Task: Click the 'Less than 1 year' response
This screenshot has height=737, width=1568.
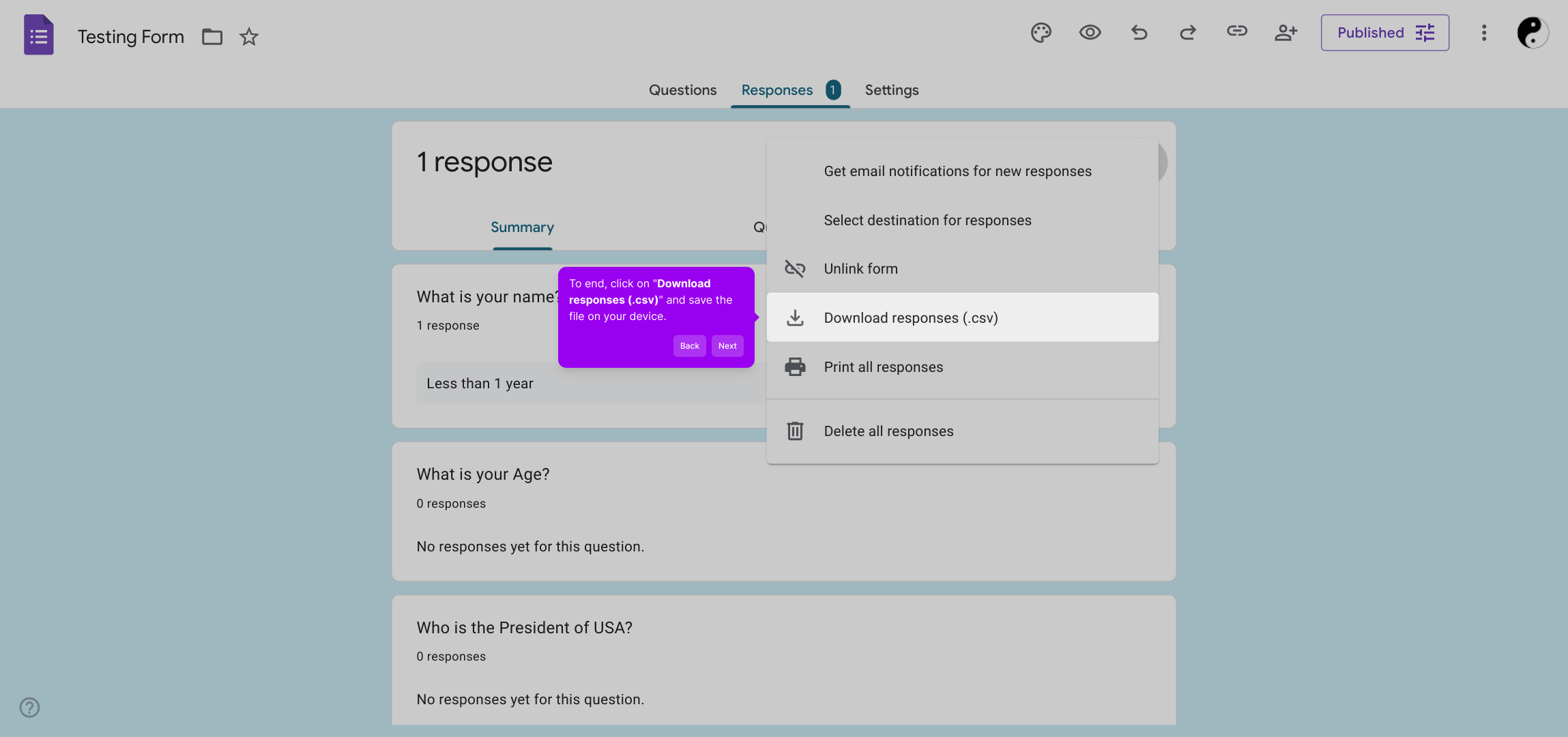Action: tap(480, 384)
